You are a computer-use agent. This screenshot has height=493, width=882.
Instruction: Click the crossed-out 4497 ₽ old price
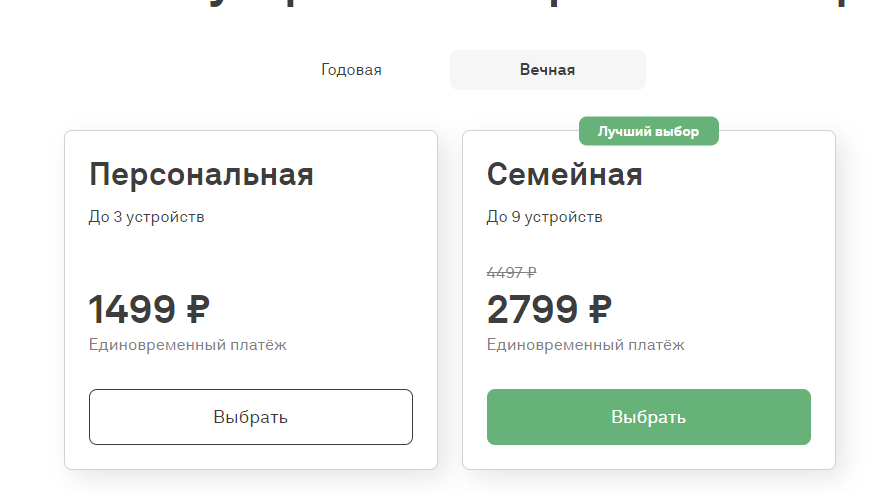pyautogui.click(x=511, y=272)
